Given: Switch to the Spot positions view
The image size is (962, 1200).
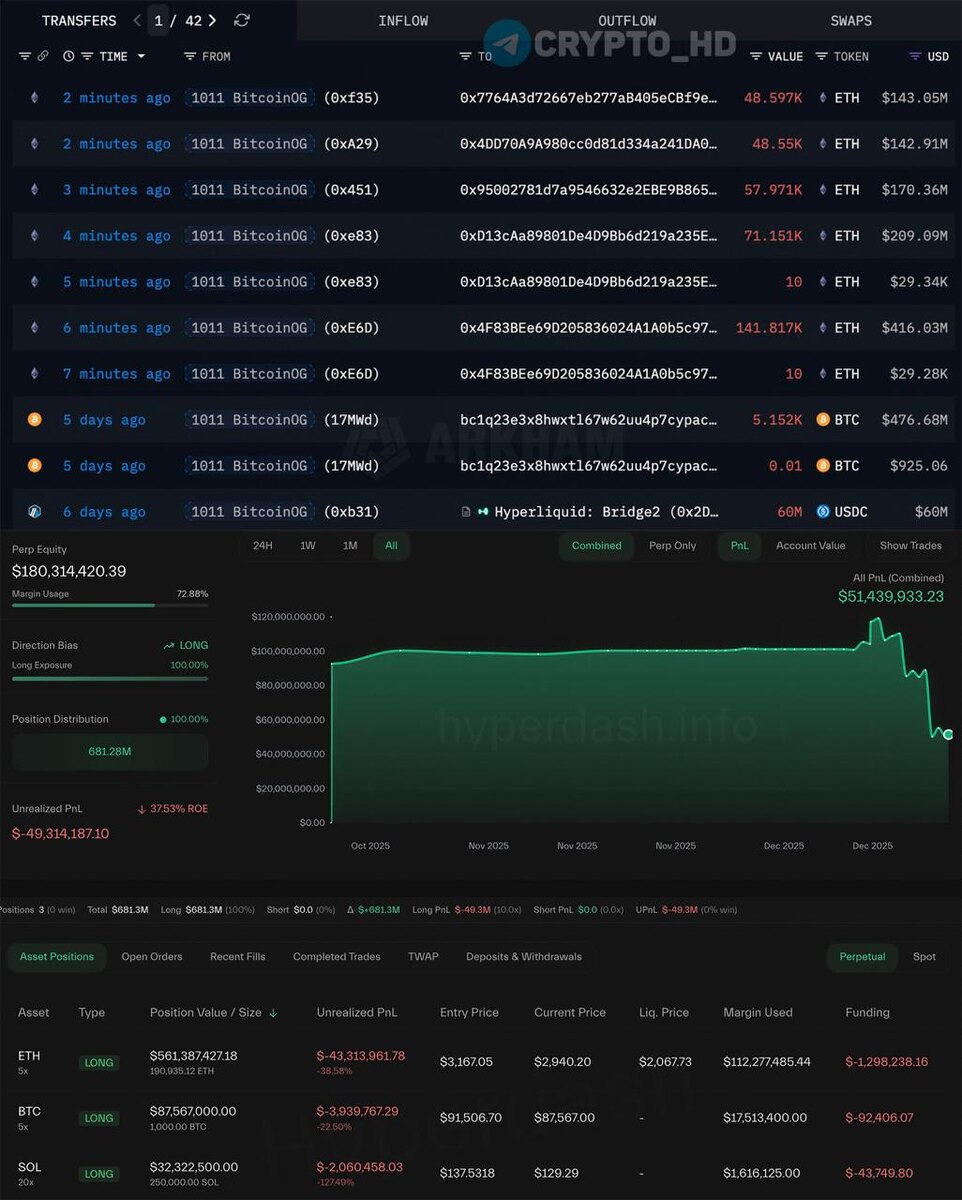Looking at the screenshot, I should click(924, 957).
